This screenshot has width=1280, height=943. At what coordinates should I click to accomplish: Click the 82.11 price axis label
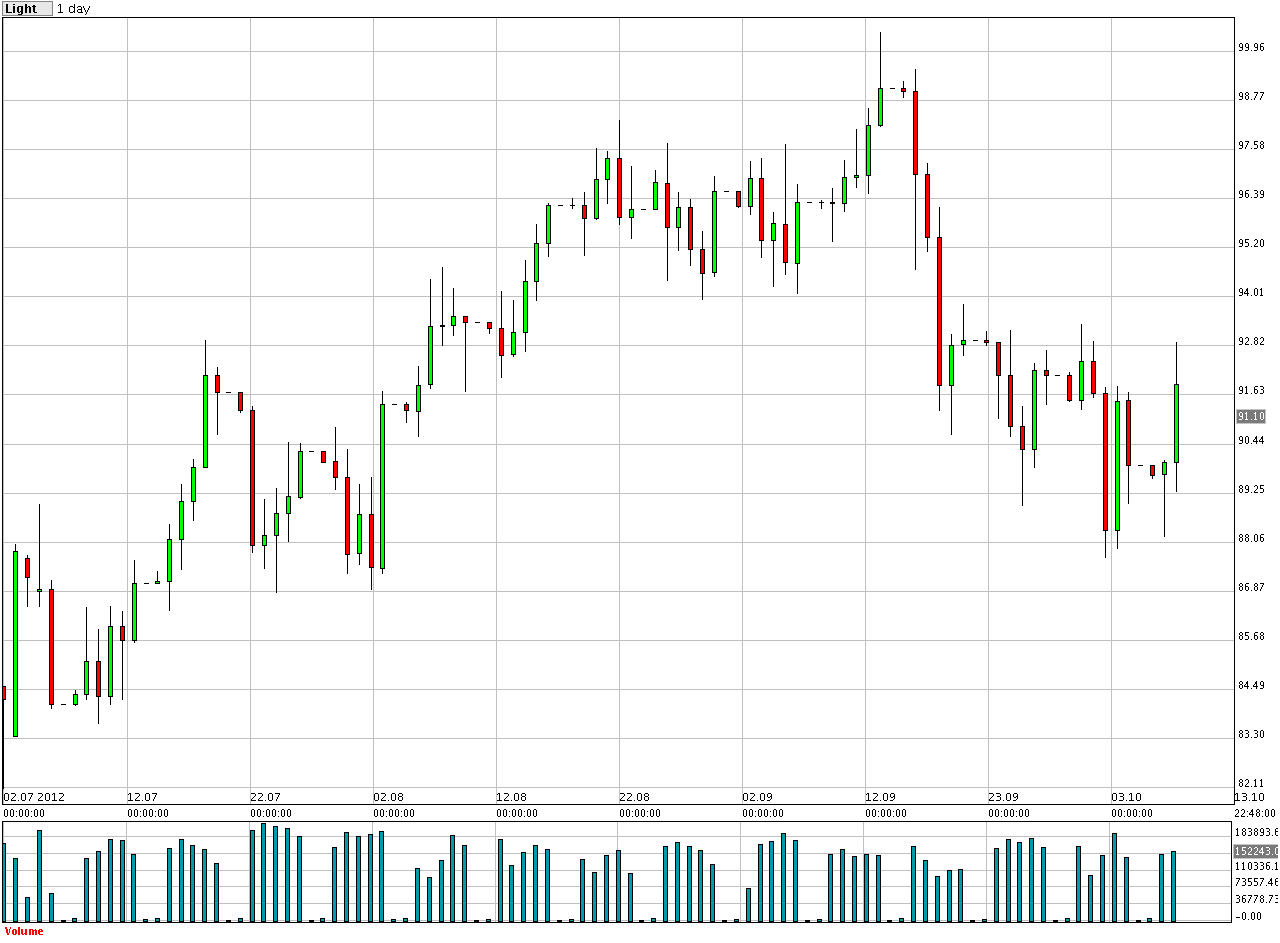coord(1252,783)
